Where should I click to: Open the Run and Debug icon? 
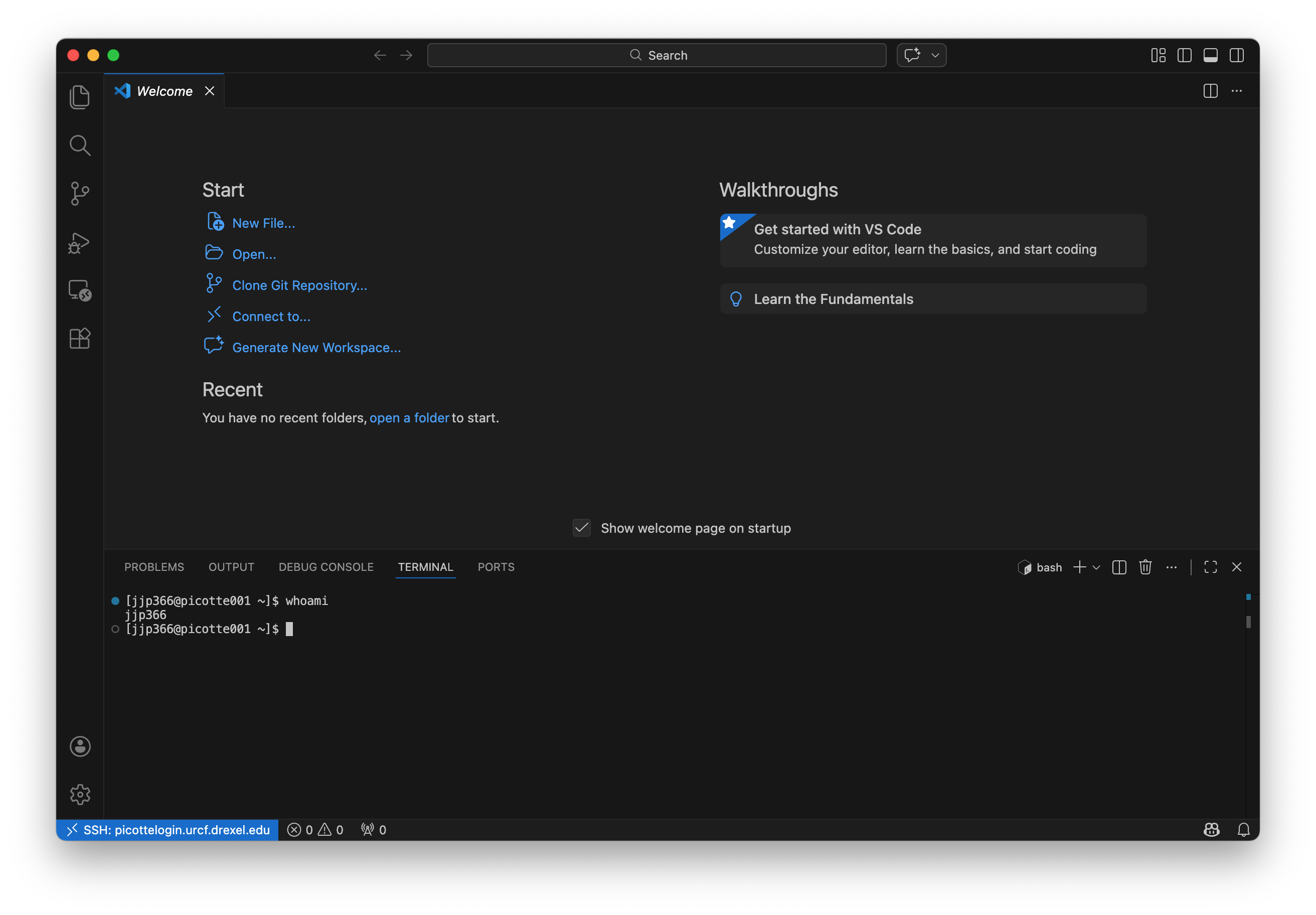80,242
